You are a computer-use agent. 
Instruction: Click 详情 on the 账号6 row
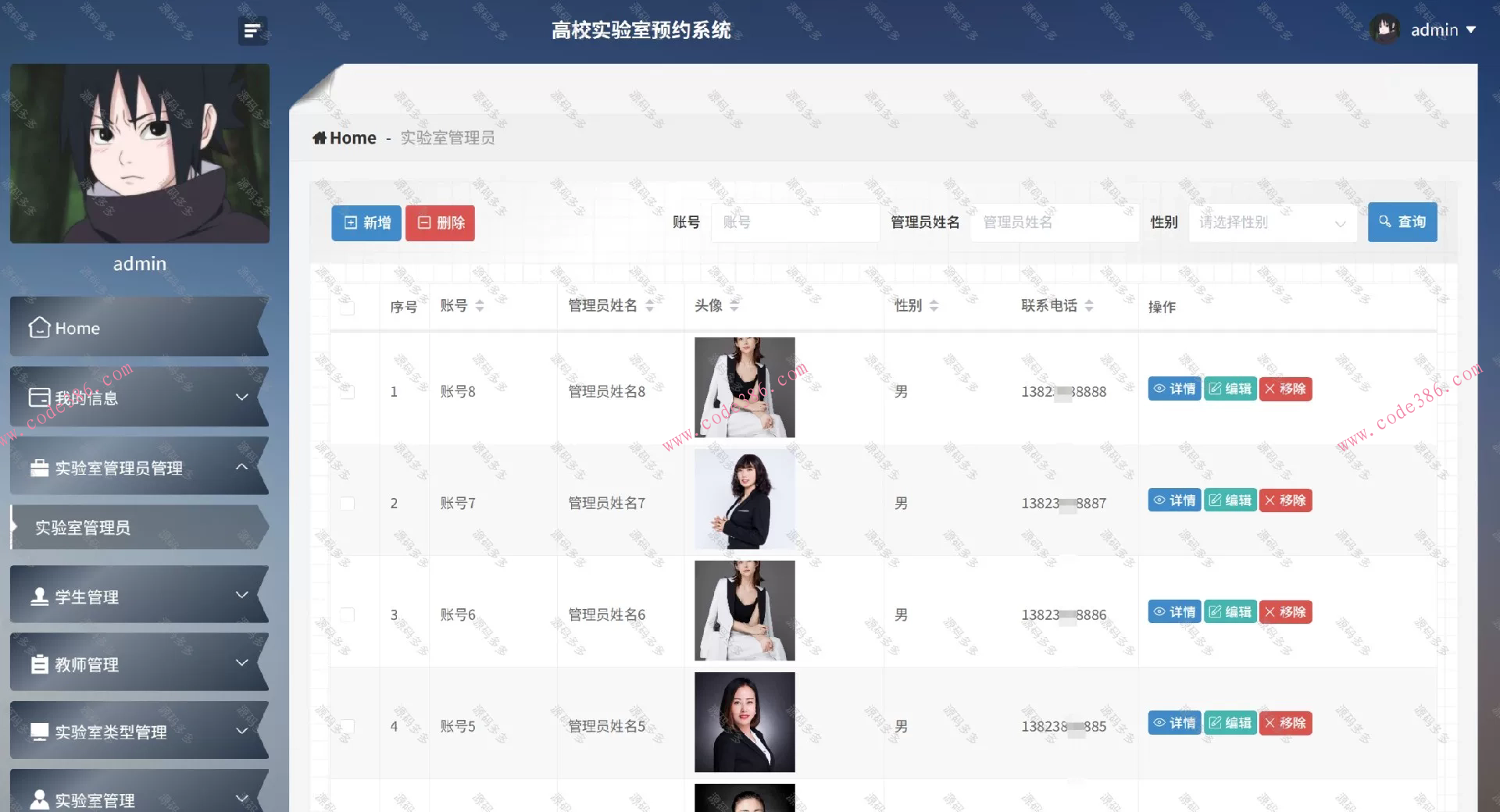[1174, 612]
